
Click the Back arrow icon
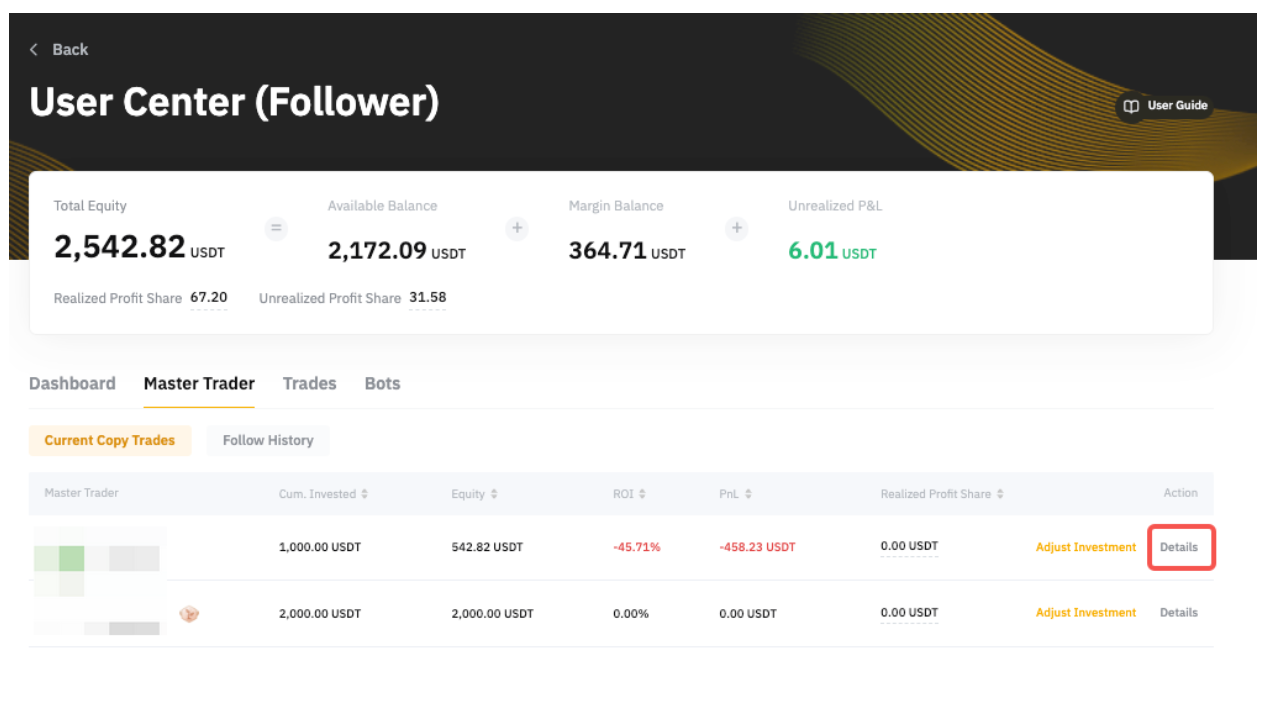[x=34, y=50]
